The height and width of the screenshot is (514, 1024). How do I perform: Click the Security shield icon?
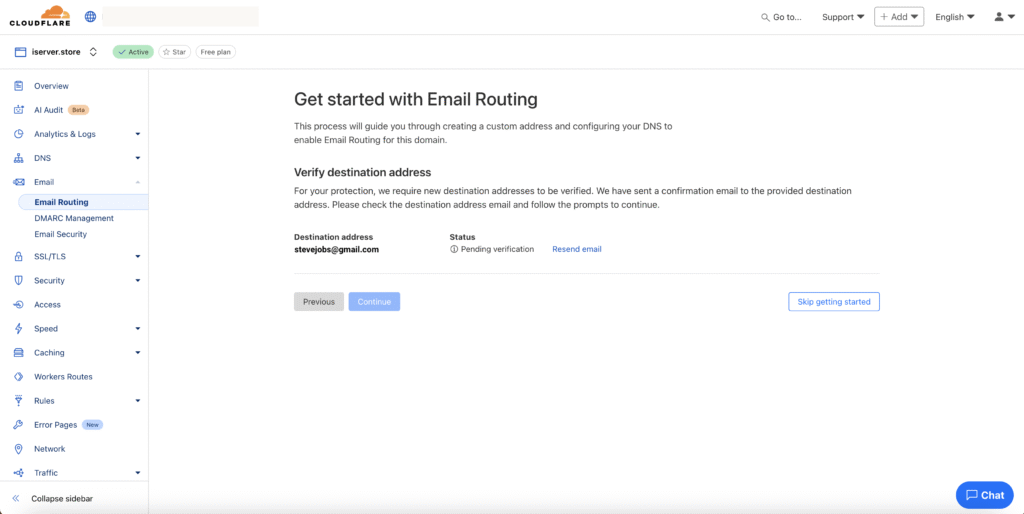[x=19, y=281]
